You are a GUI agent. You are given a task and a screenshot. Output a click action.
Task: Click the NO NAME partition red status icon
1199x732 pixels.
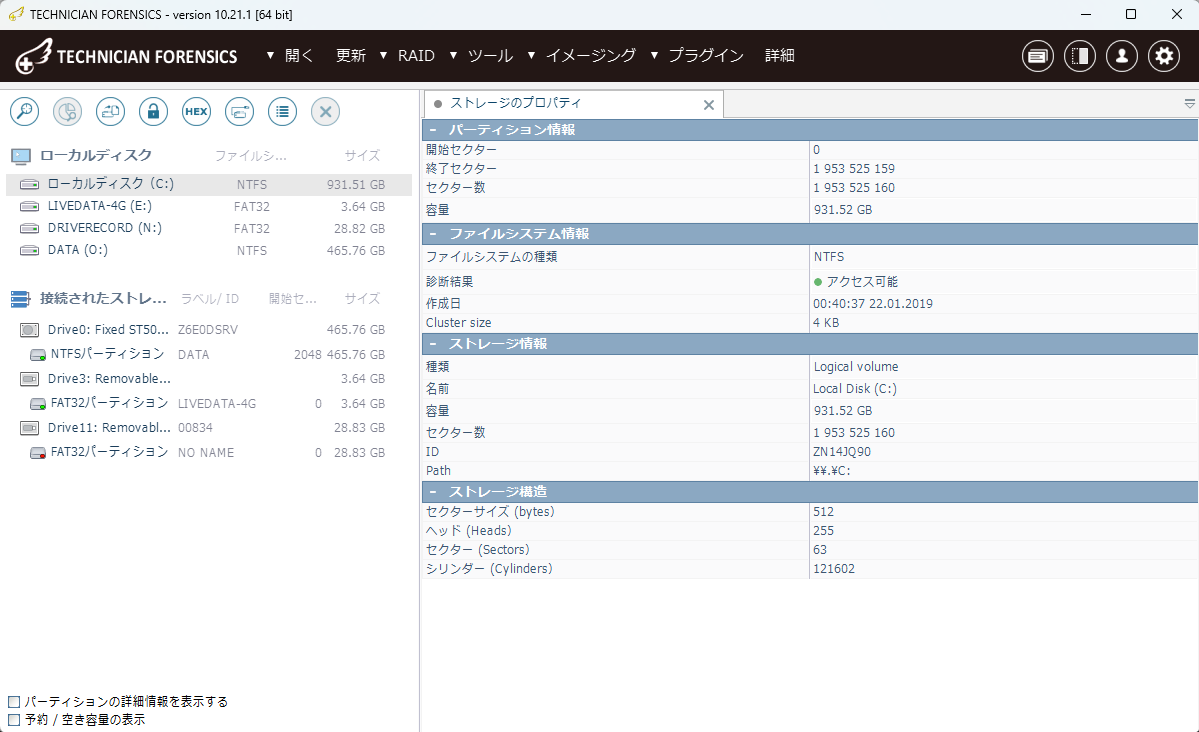point(37,453)
